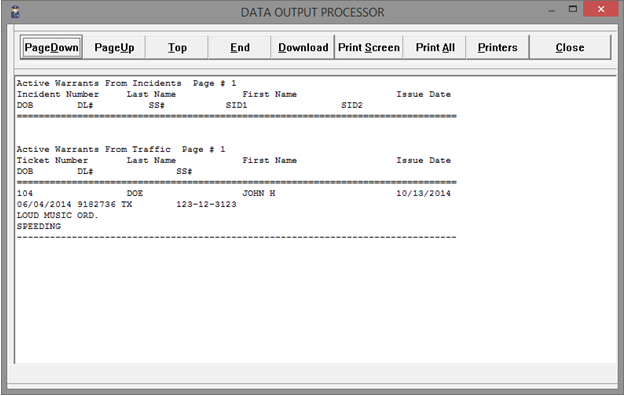Download the report output
The width and height of the screenshot is (624, 396).
303,47
